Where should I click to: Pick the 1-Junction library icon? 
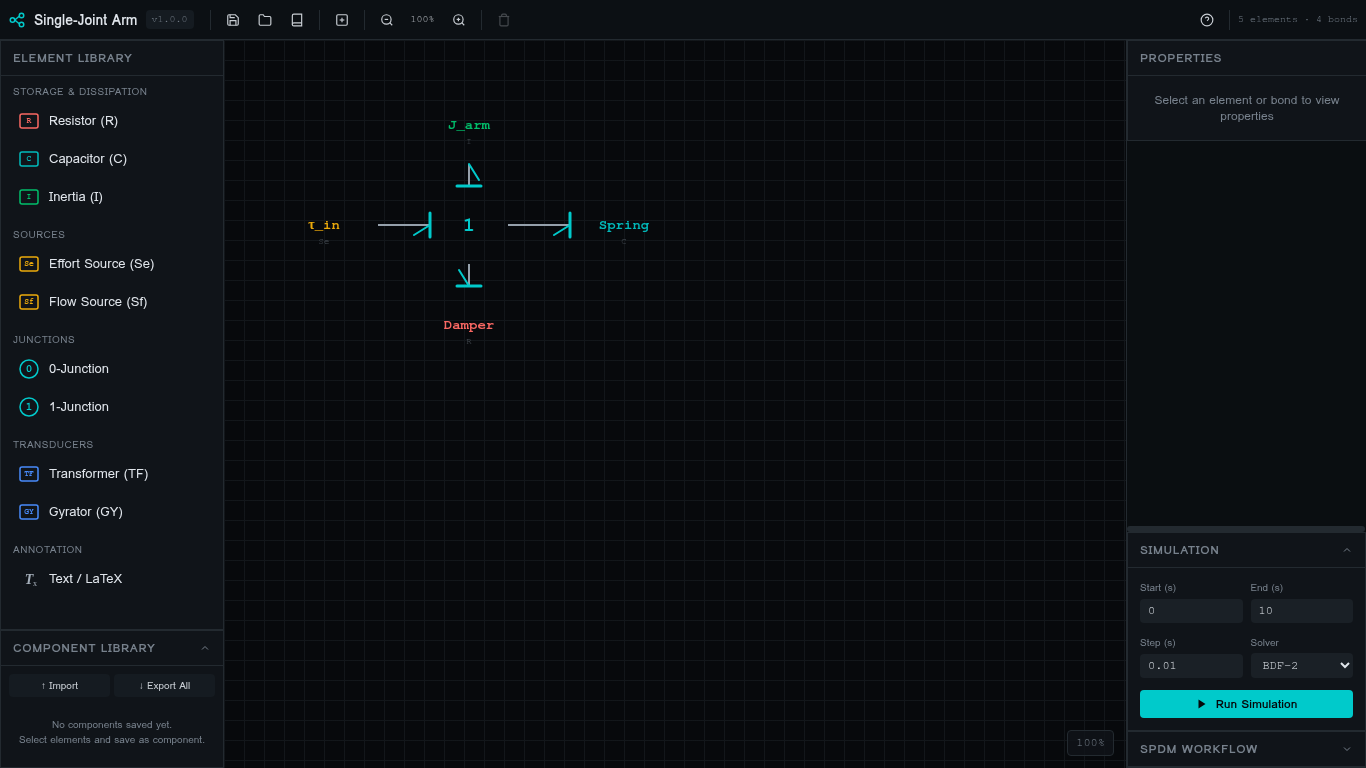(x=29, y=407)
